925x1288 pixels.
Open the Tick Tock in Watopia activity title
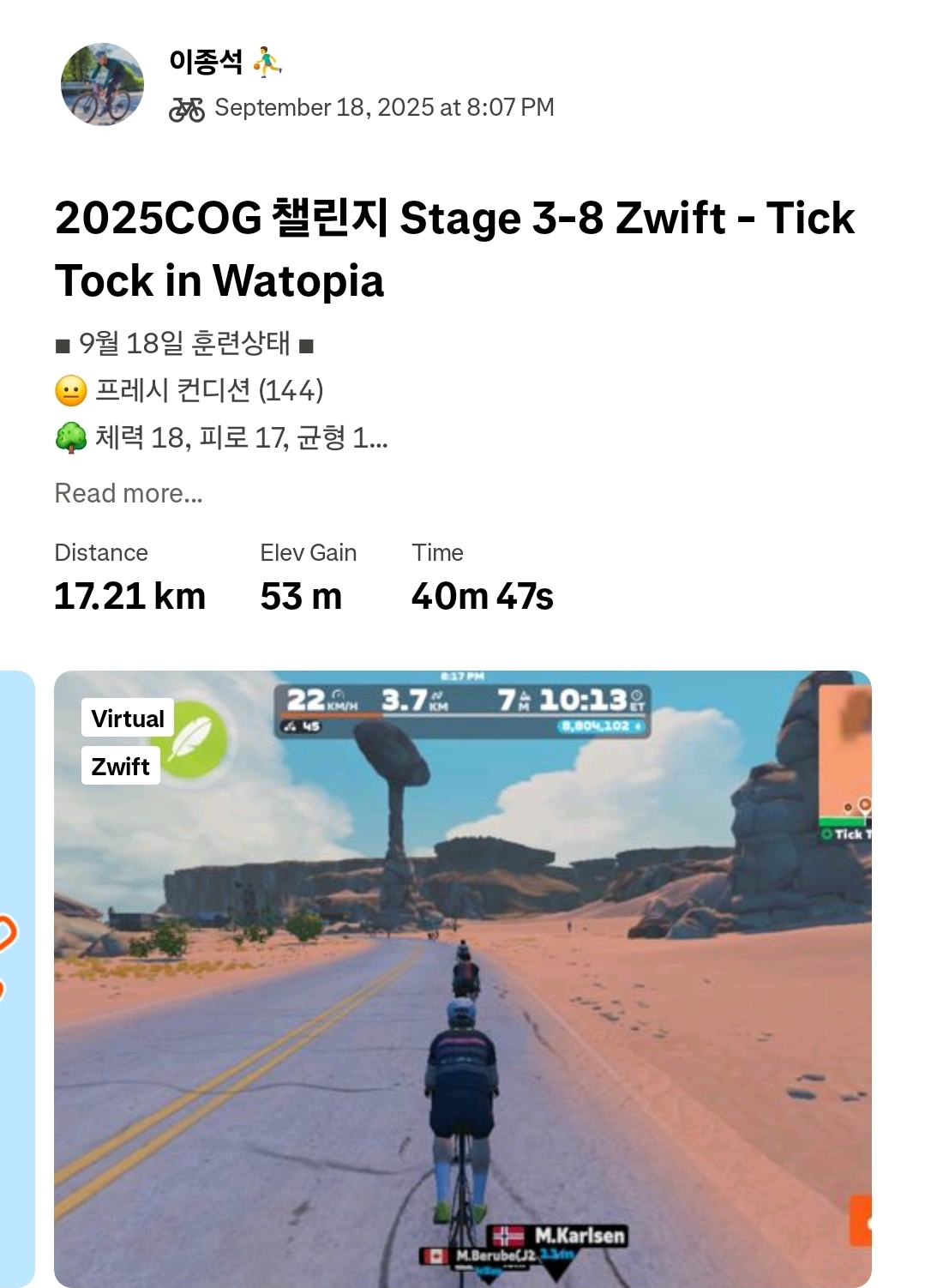454,250
